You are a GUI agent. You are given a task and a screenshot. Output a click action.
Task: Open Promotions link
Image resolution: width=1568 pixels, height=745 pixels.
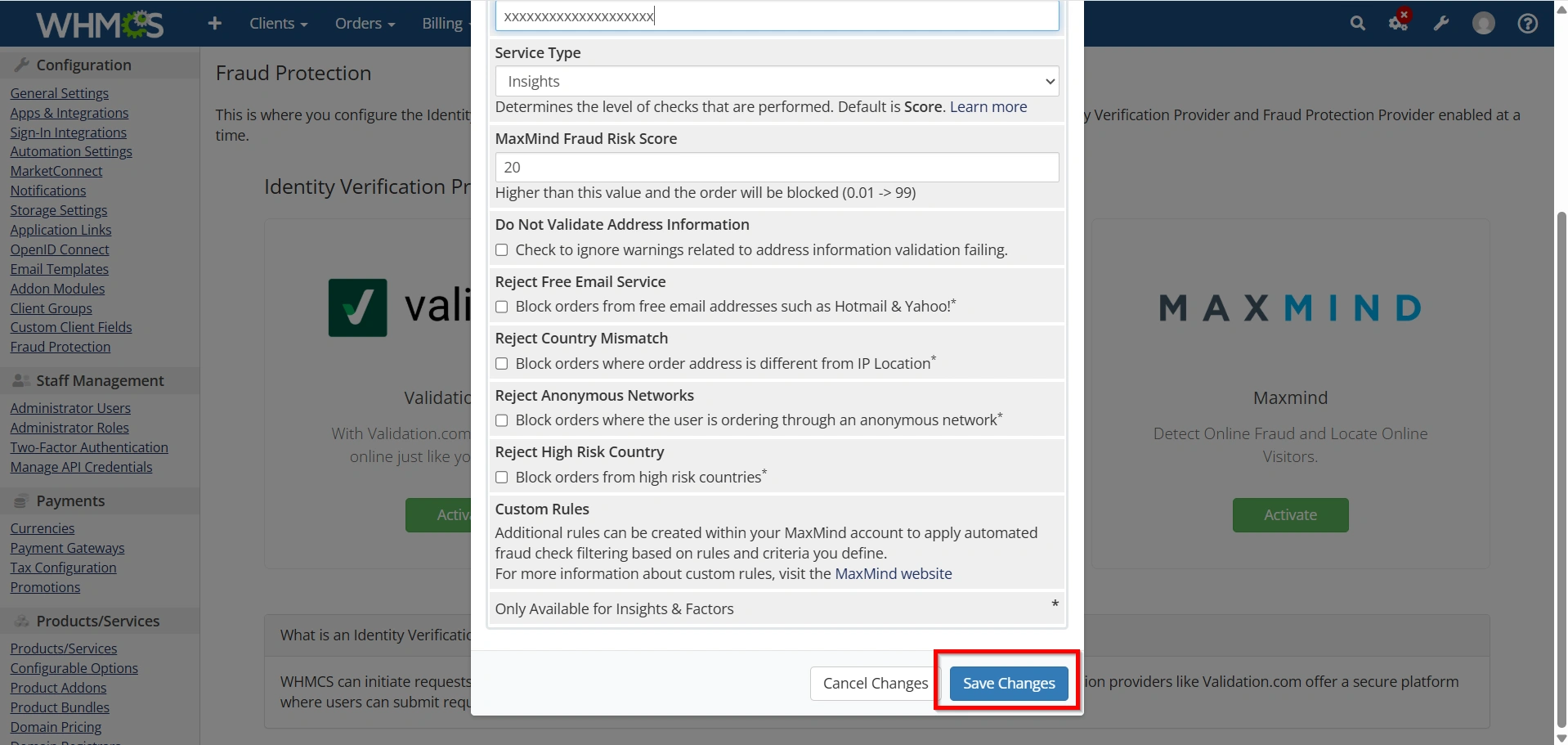coord(45,587)
